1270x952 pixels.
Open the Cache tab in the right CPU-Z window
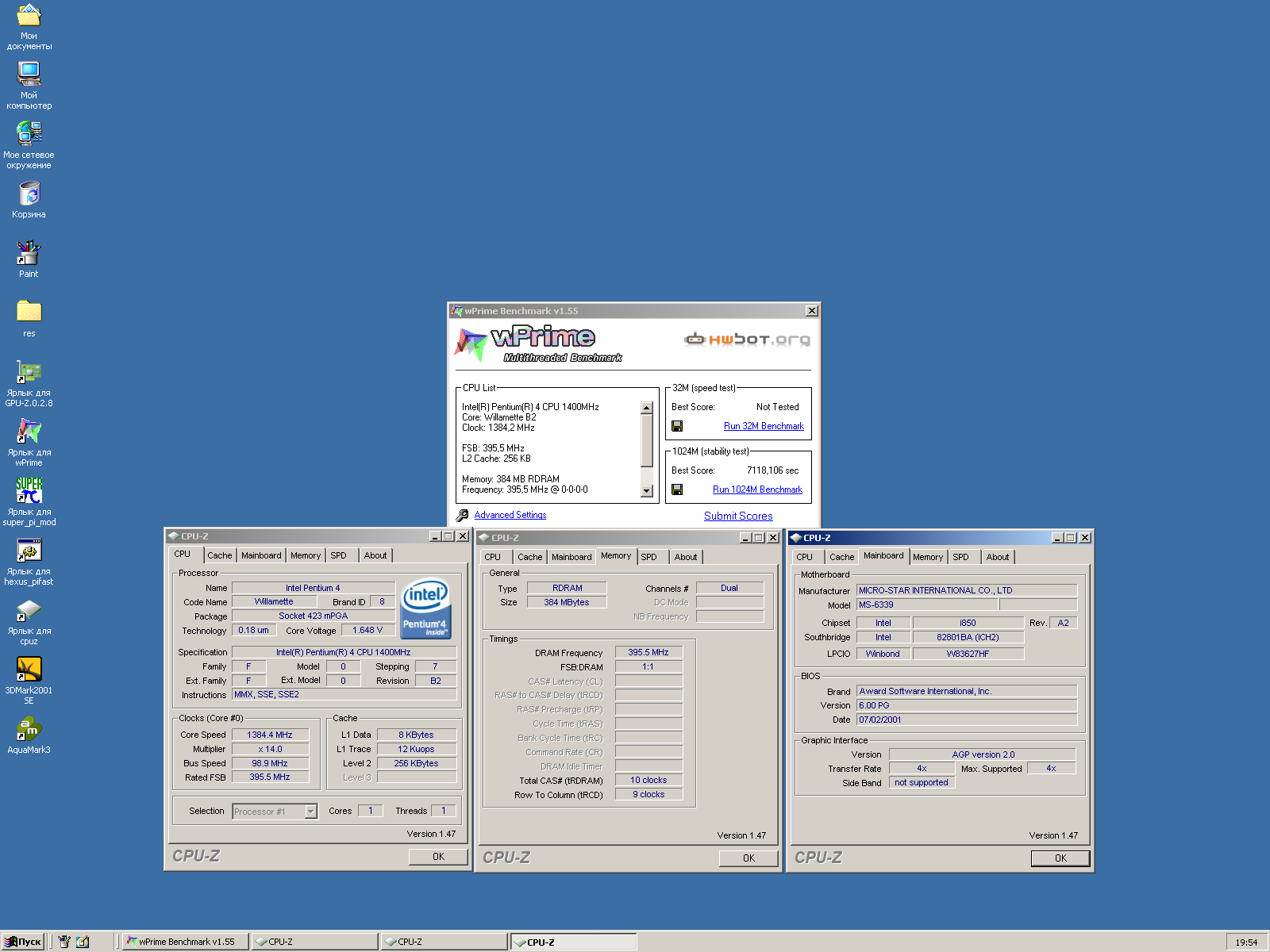pyautogui.click(x=842, y=557)
